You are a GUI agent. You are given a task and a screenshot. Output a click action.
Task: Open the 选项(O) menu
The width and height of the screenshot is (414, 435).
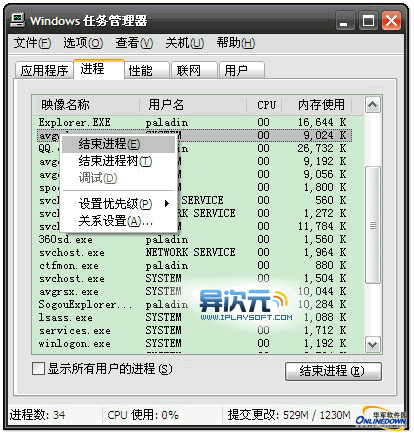[83, 43]
